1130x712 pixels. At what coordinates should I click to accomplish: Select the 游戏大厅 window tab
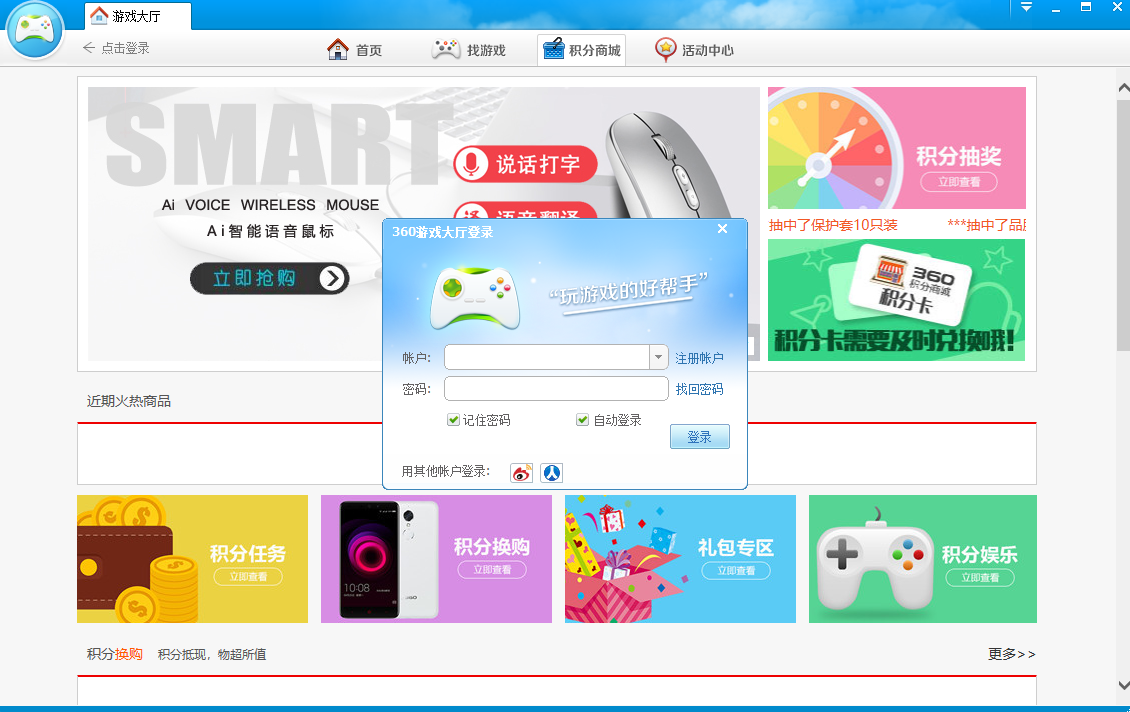[138, 16]
